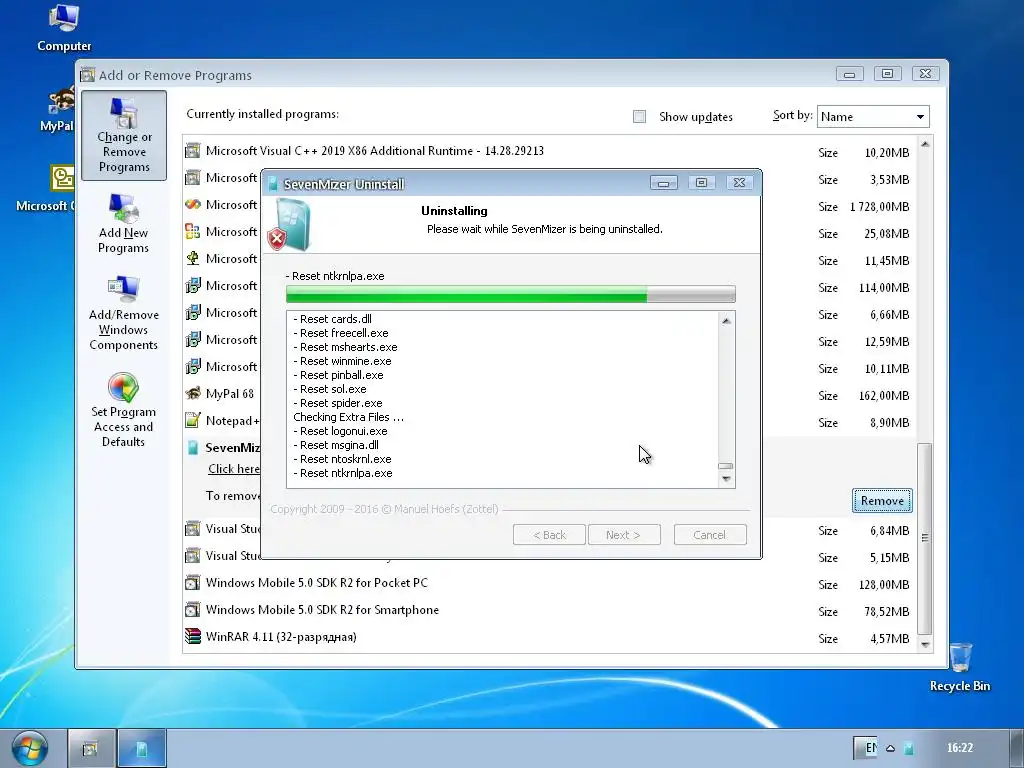Image resolution: width=1024 pixels, height=768 pixels.
Task: Minimize the SevenMizer Uninstall dialog
Action: (664, 183)
